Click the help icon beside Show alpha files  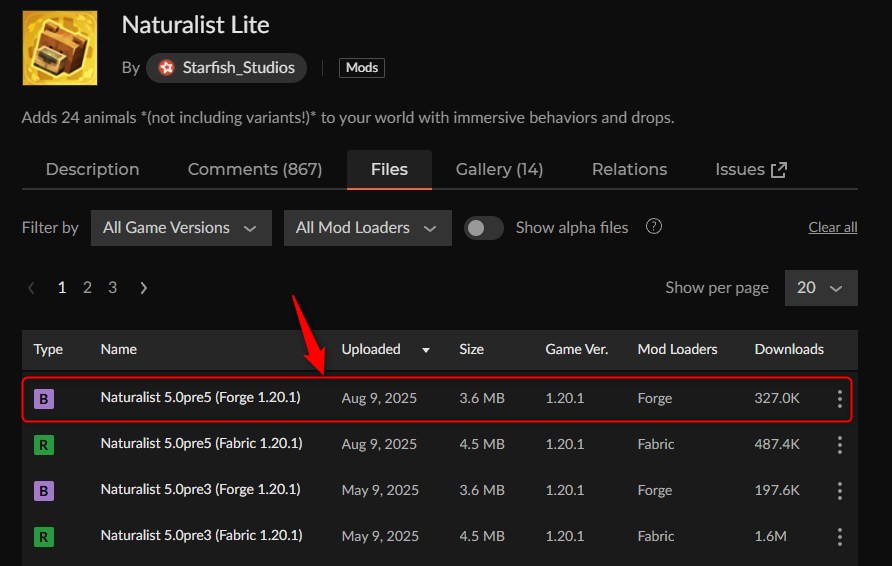654,227
